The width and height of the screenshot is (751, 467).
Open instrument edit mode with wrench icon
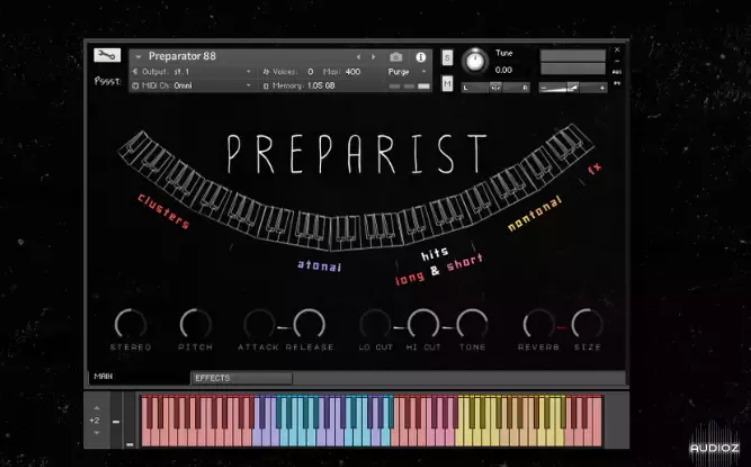tap(107, 55)
